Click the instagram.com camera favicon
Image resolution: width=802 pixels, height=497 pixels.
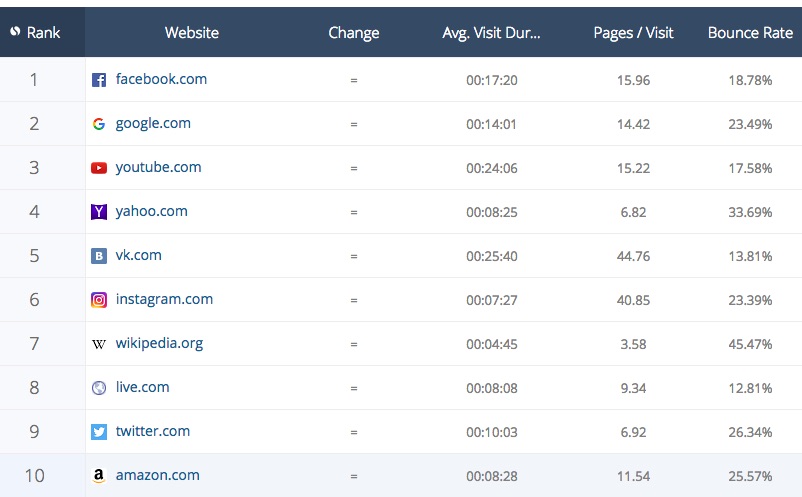click(x=99, y=300)
